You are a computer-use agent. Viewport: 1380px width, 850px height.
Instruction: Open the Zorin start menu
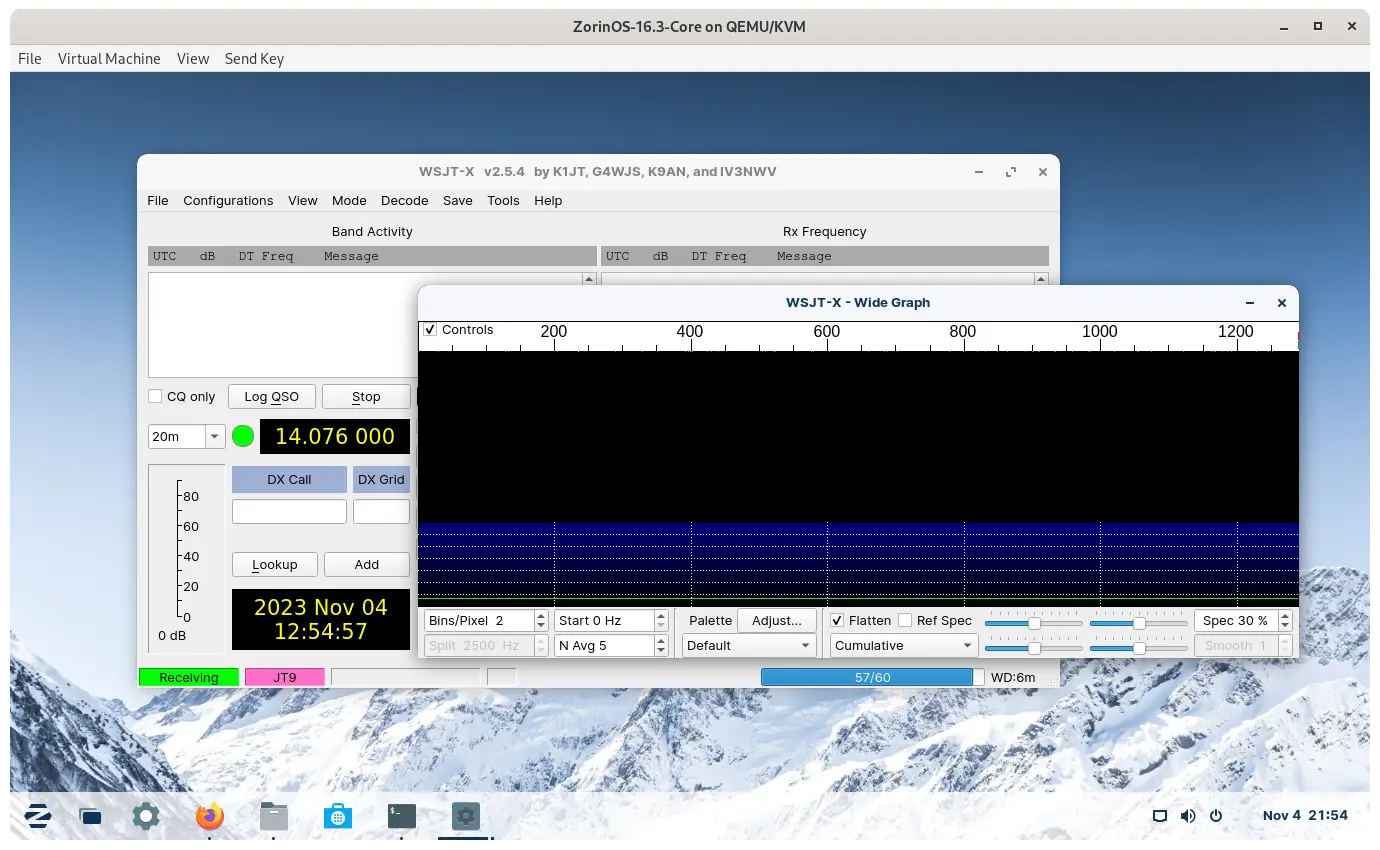click(x=38, y=816)
